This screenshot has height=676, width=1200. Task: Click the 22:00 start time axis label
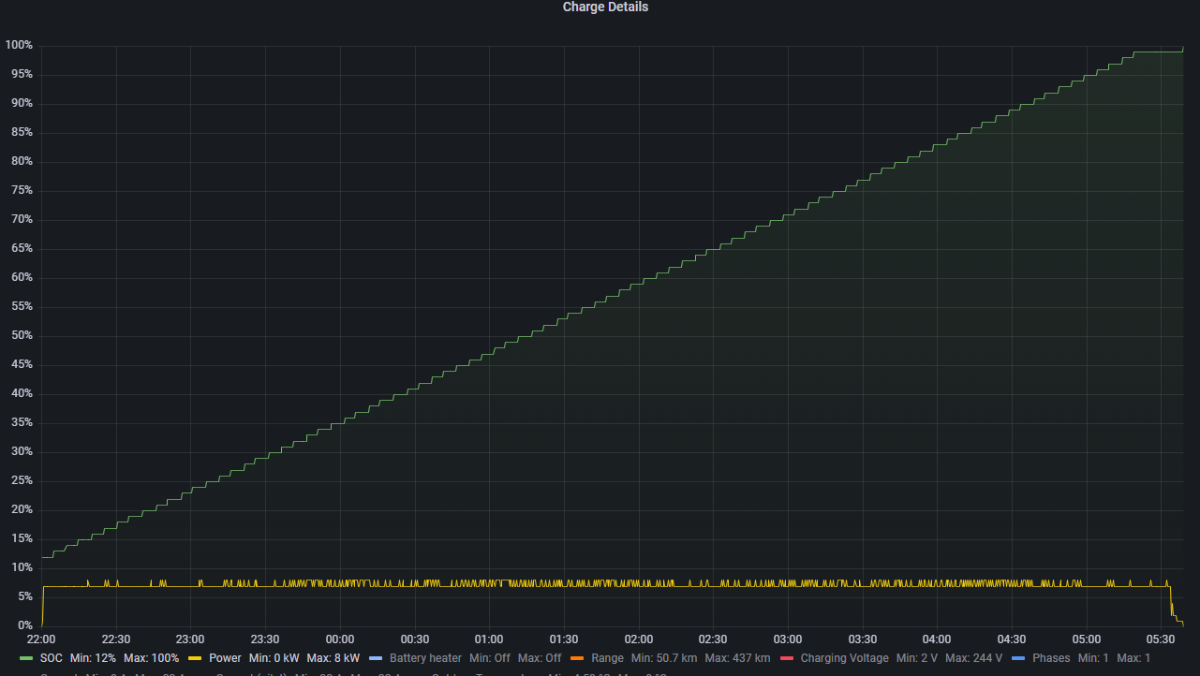[41, 639]
